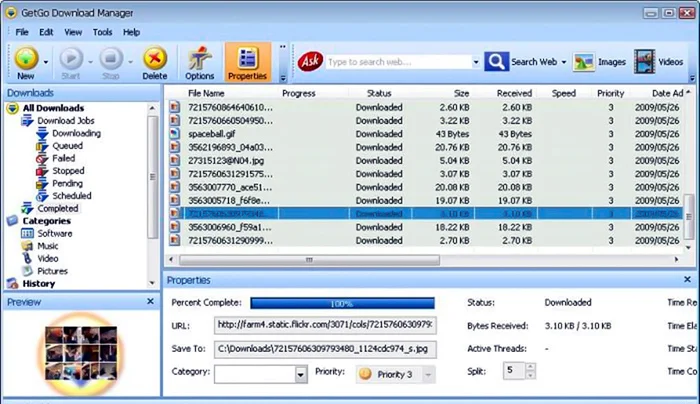Image resolution: width=700 pixels, height=404 pixels.
Task: Click the Stop download icon
Action: (111, 58)
